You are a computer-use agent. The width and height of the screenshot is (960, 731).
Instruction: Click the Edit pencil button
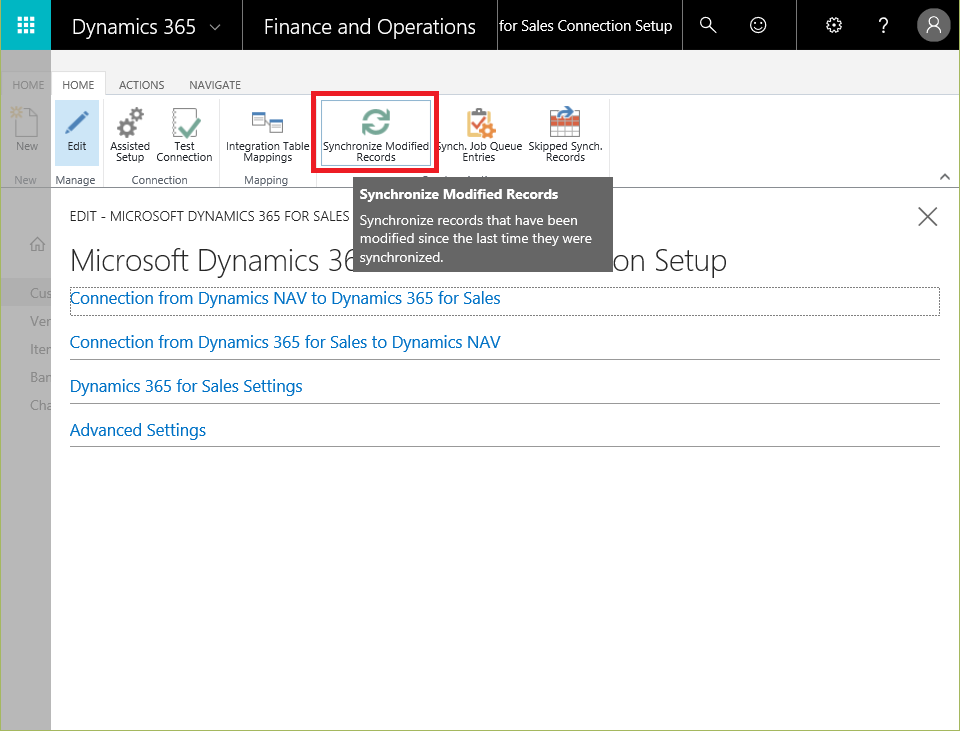[77, 132]
